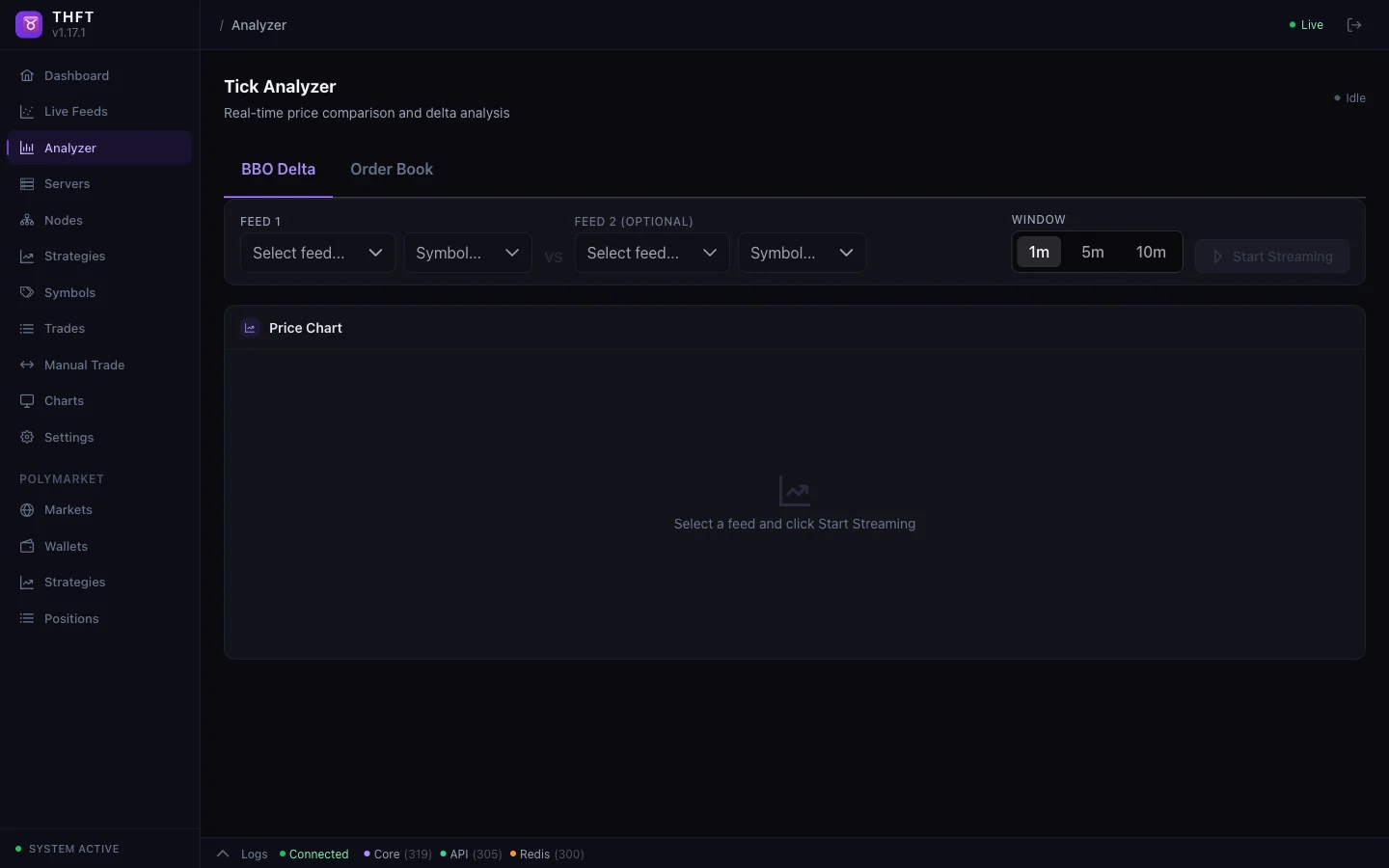Select the 1m window option
The image size is (1389, 868).
pos(1039,253)
